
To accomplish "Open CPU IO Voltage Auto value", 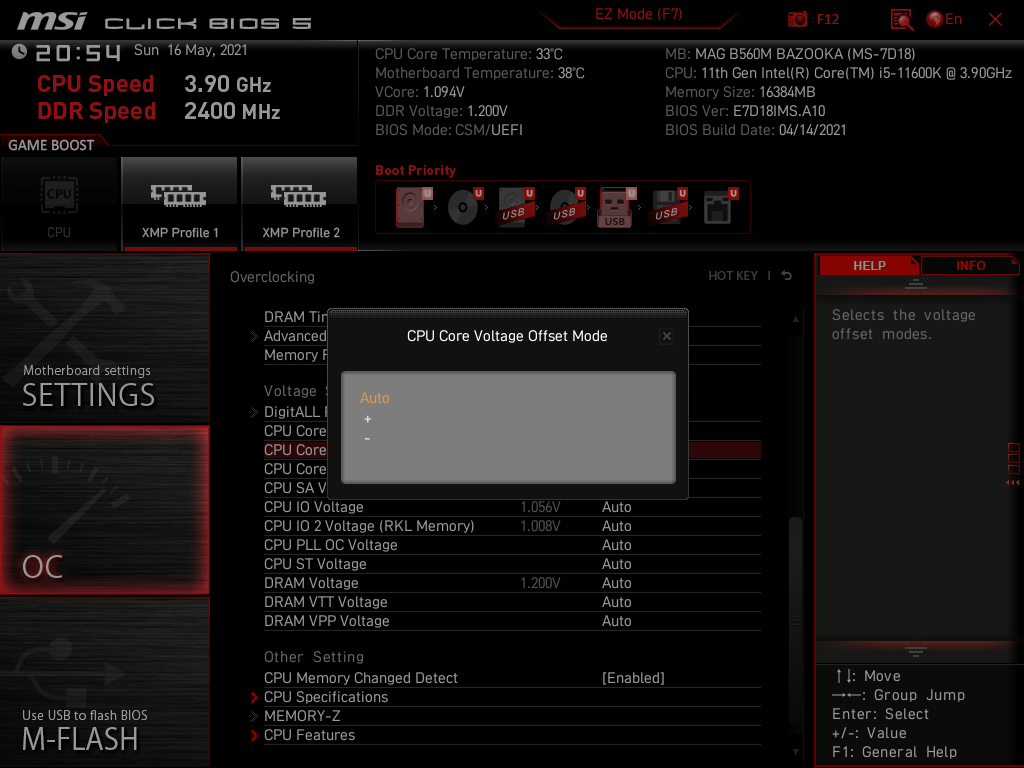I will coord(616,507).
